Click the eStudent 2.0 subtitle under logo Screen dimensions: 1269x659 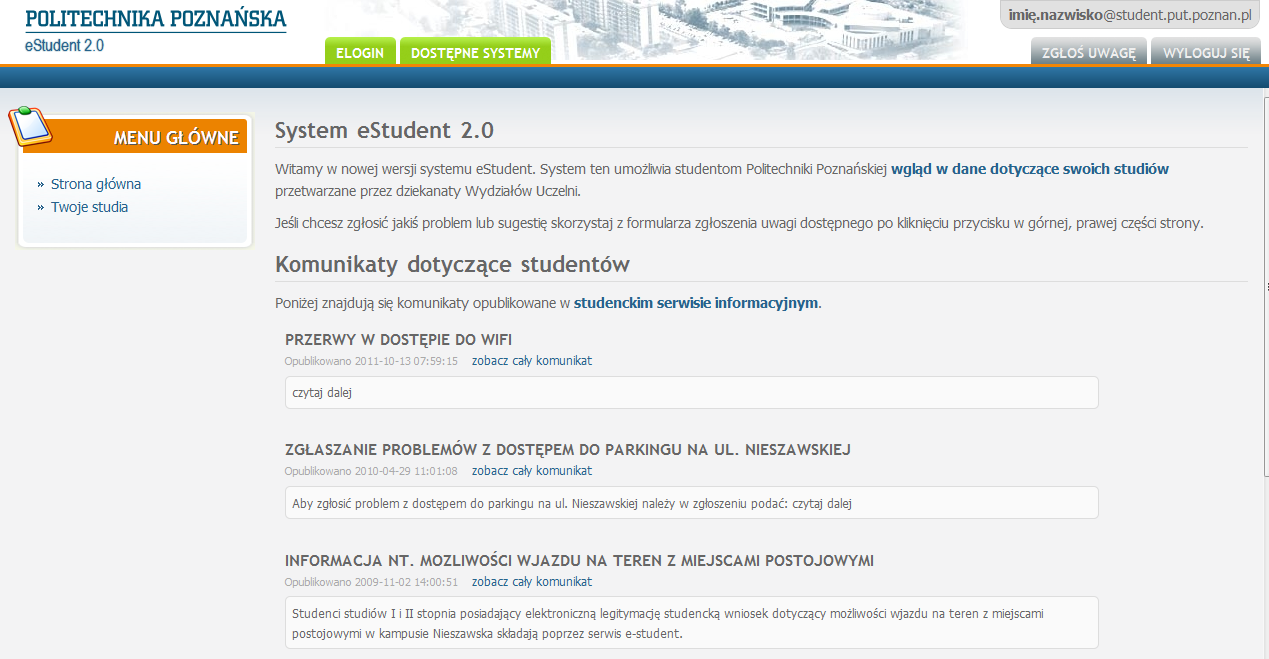point(64,45)
